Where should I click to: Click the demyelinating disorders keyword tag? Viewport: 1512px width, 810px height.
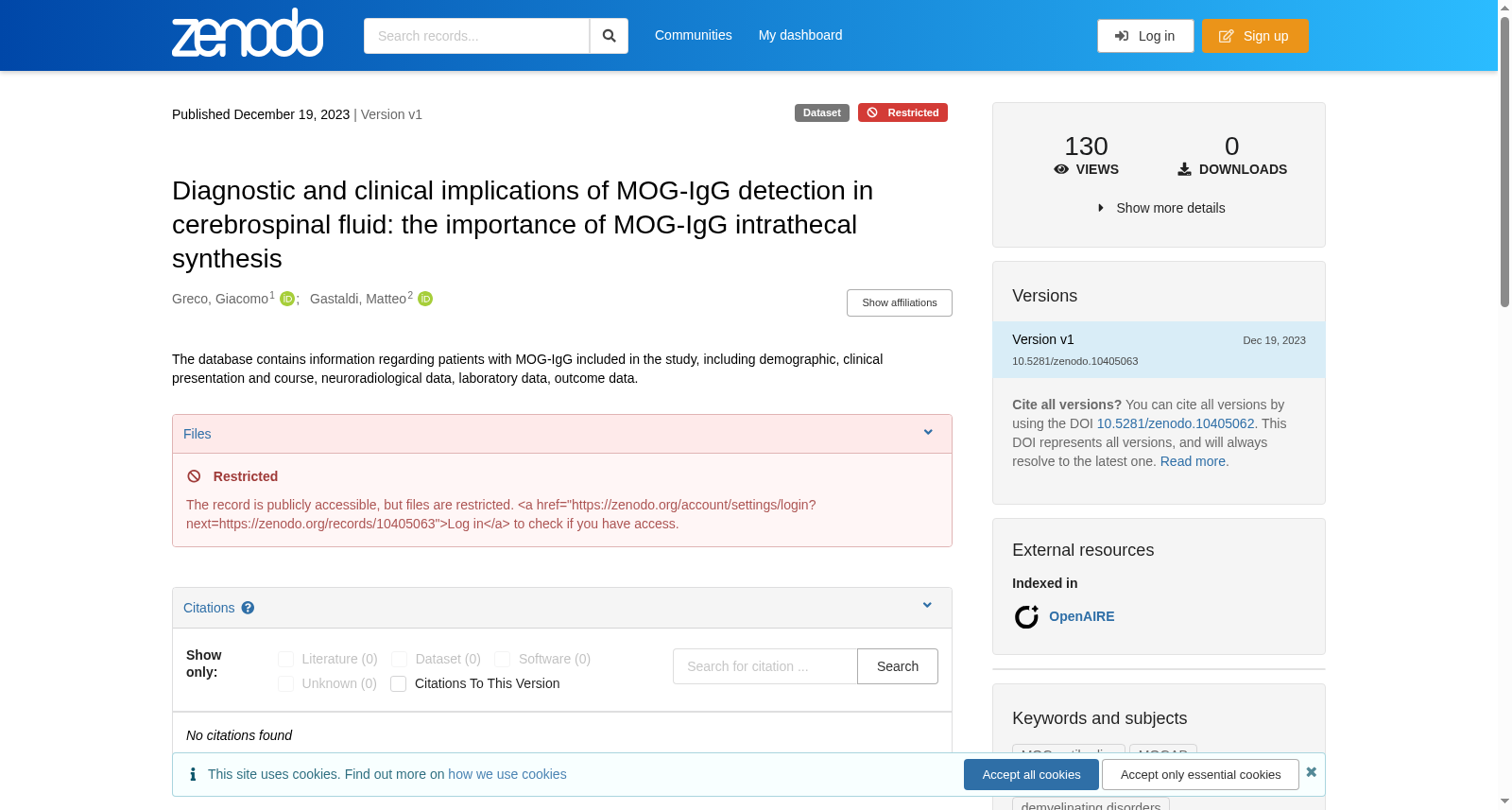click(1091, 804)
